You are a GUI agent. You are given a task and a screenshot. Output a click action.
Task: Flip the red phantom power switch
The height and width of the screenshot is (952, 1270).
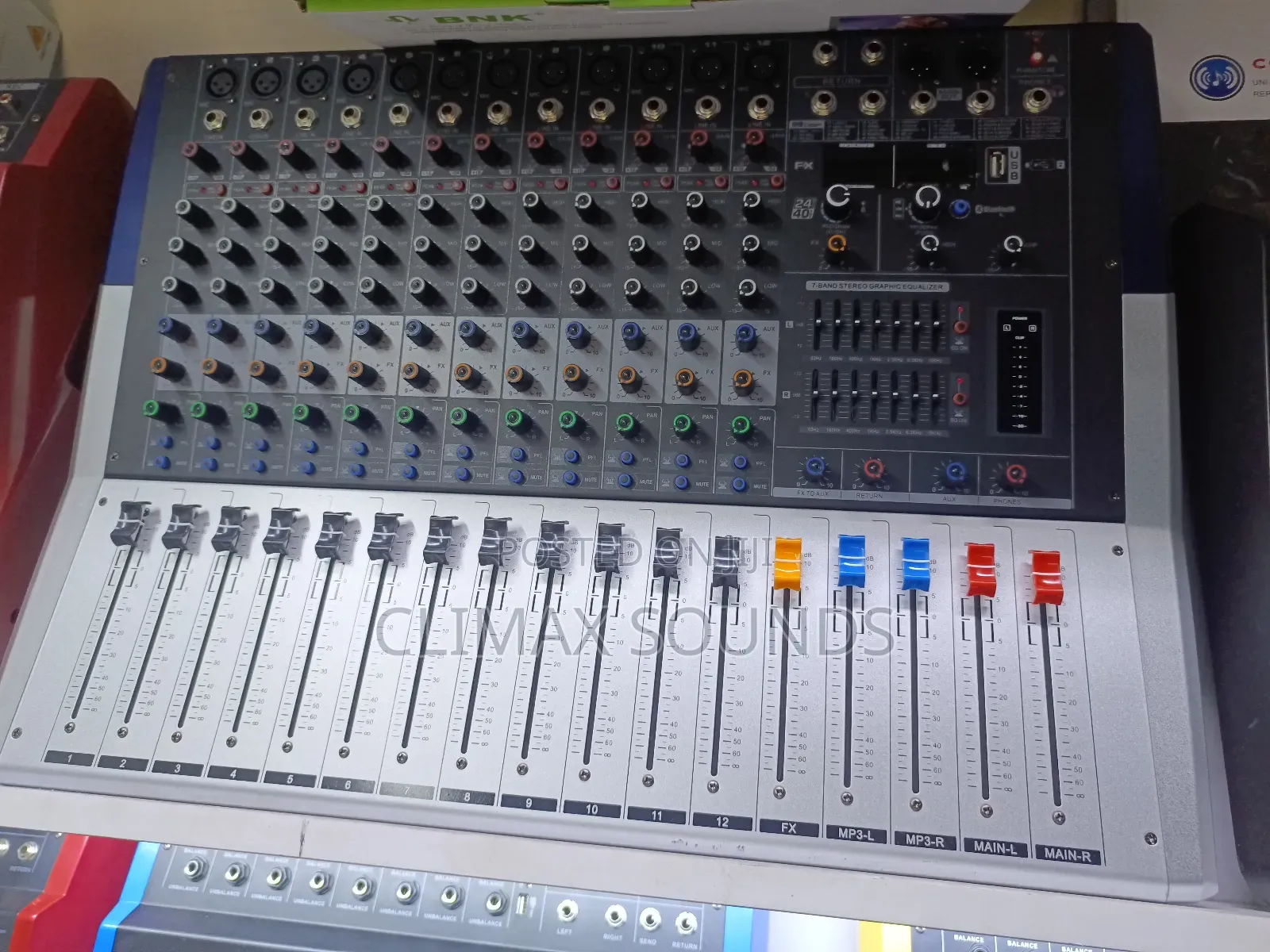1035,57
